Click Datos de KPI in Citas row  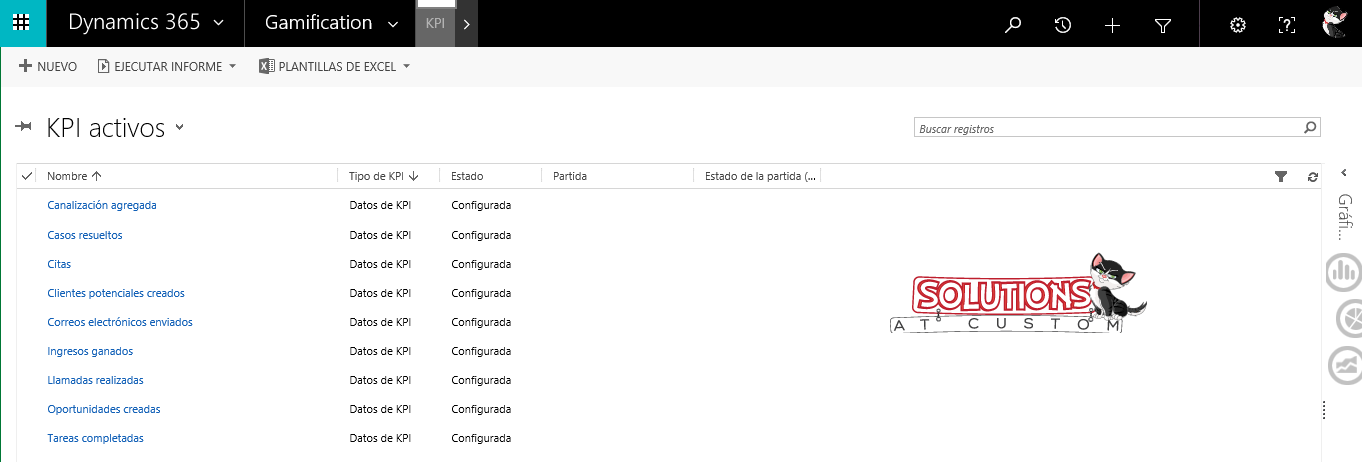380,264
